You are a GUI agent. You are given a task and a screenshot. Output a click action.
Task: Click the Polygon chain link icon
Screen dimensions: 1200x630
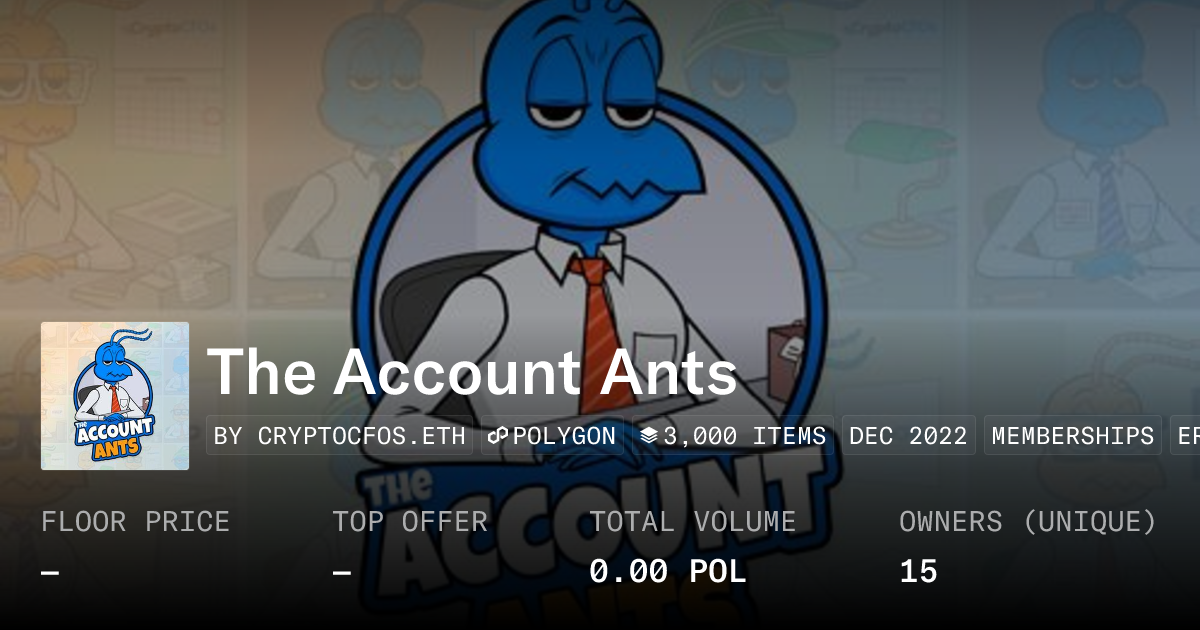(498, 436)
